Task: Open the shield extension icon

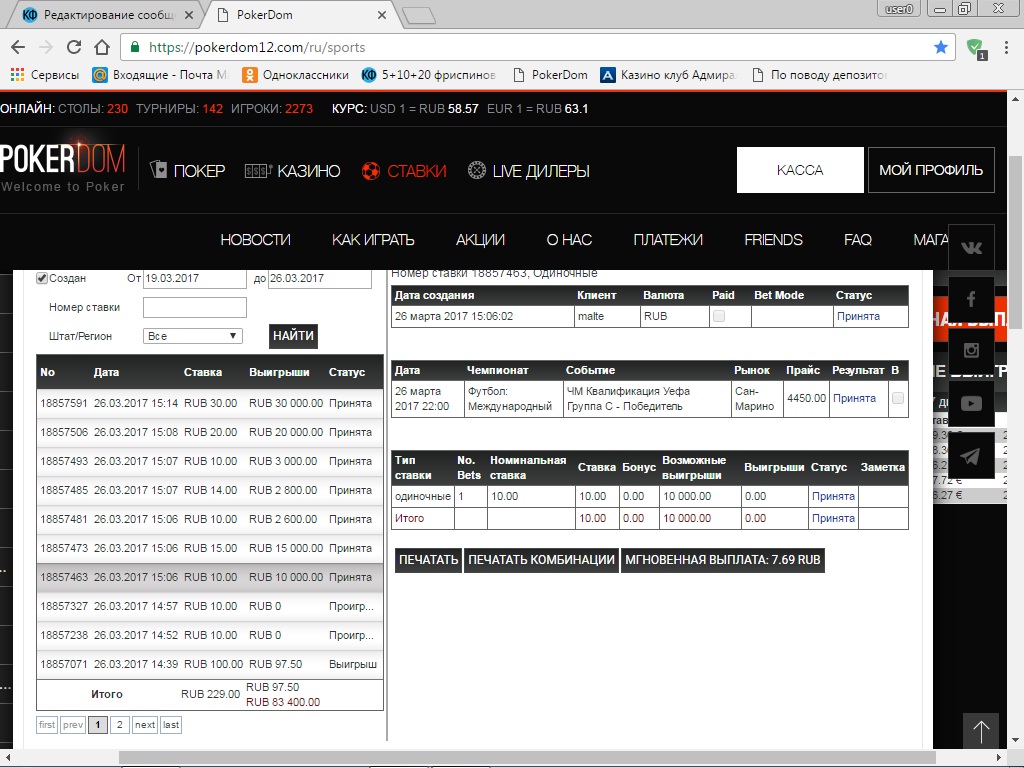Action: tap(976, 48)
